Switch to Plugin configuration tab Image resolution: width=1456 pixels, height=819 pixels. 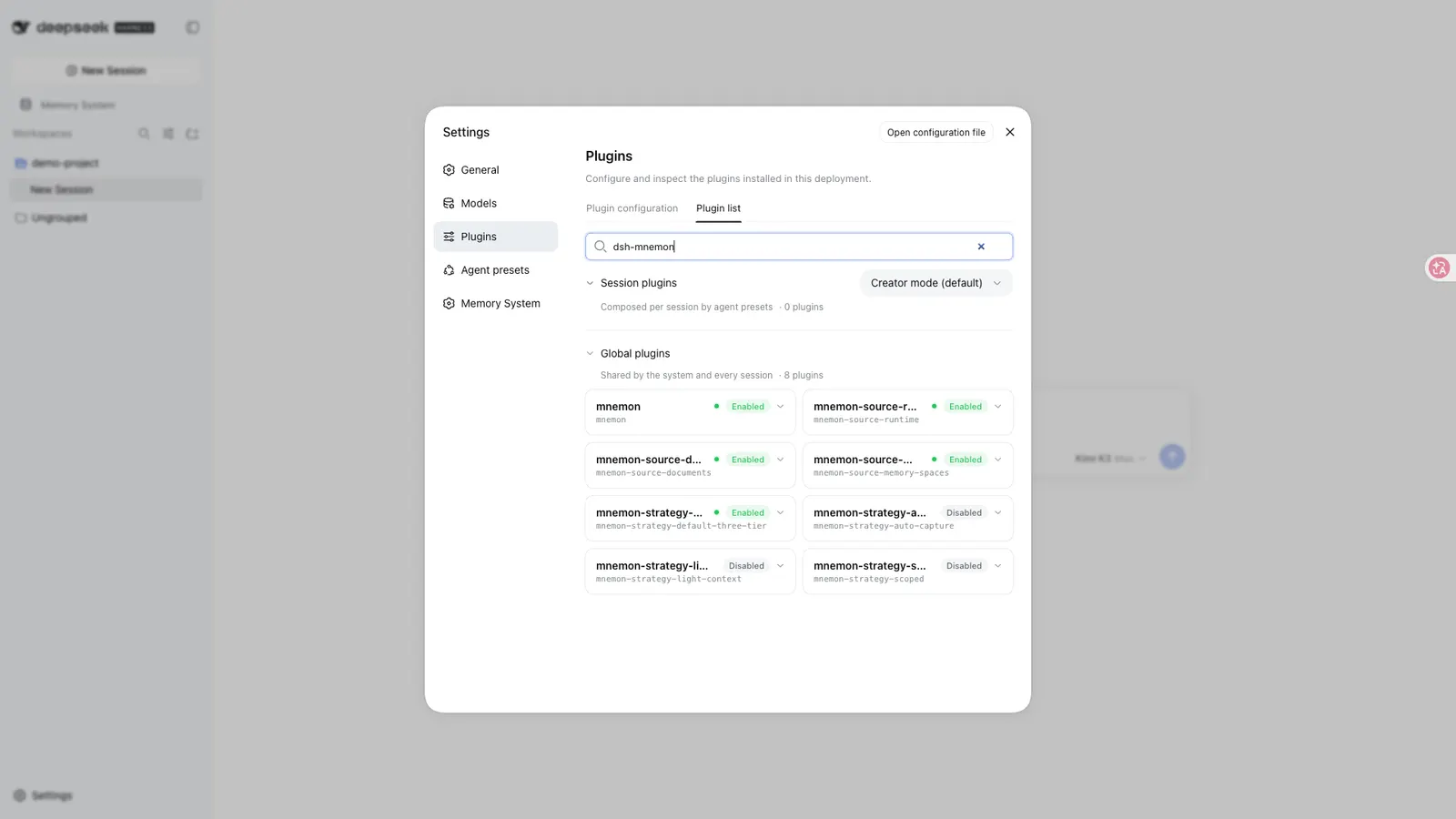(632, 208)
